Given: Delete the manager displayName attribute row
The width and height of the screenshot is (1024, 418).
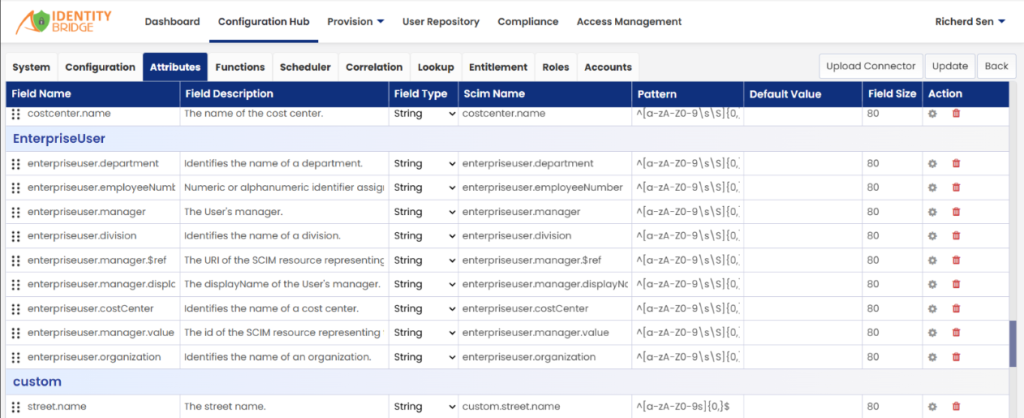Looking at the screenshot, I should click(956, 284).
